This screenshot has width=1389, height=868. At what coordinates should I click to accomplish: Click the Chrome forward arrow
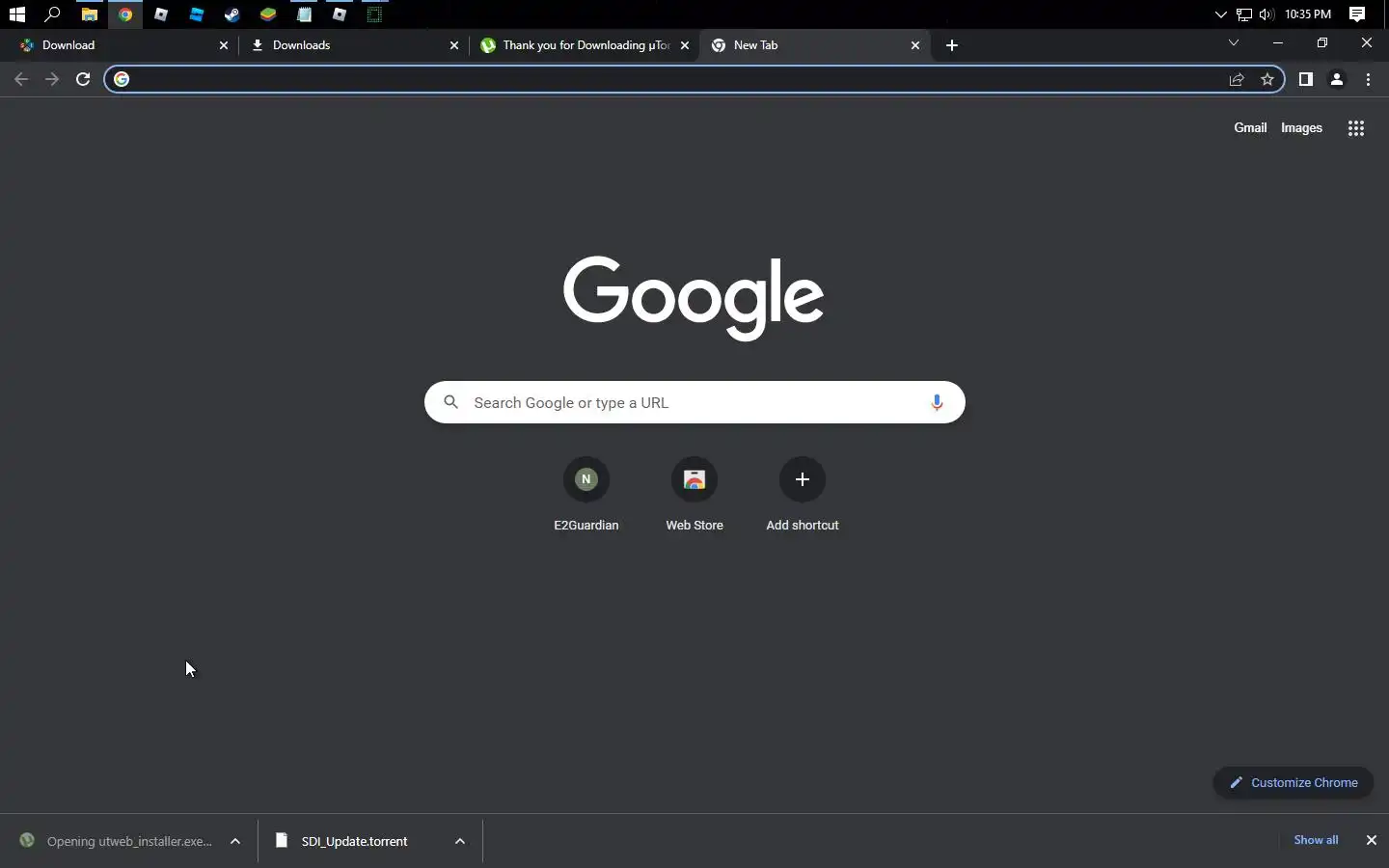click(52, 79)
